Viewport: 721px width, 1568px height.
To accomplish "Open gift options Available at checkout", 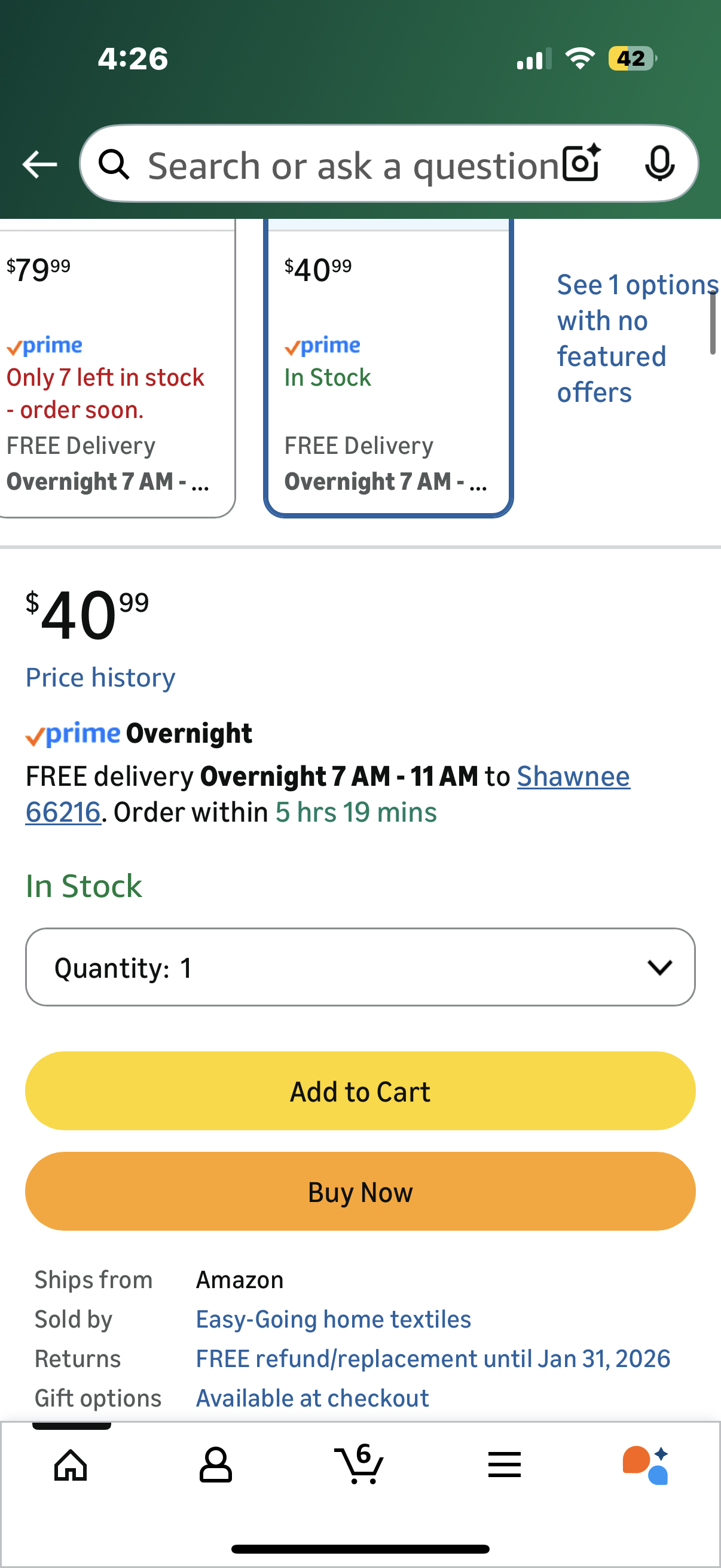I will (x=312, y=1398).
